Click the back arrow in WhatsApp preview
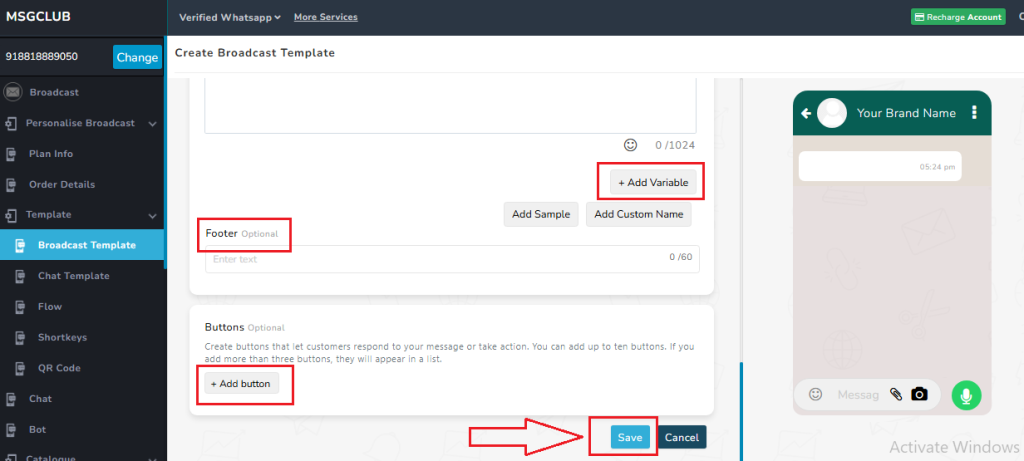1024x461 pixels. pyautogui.click(x=806, y=113)
